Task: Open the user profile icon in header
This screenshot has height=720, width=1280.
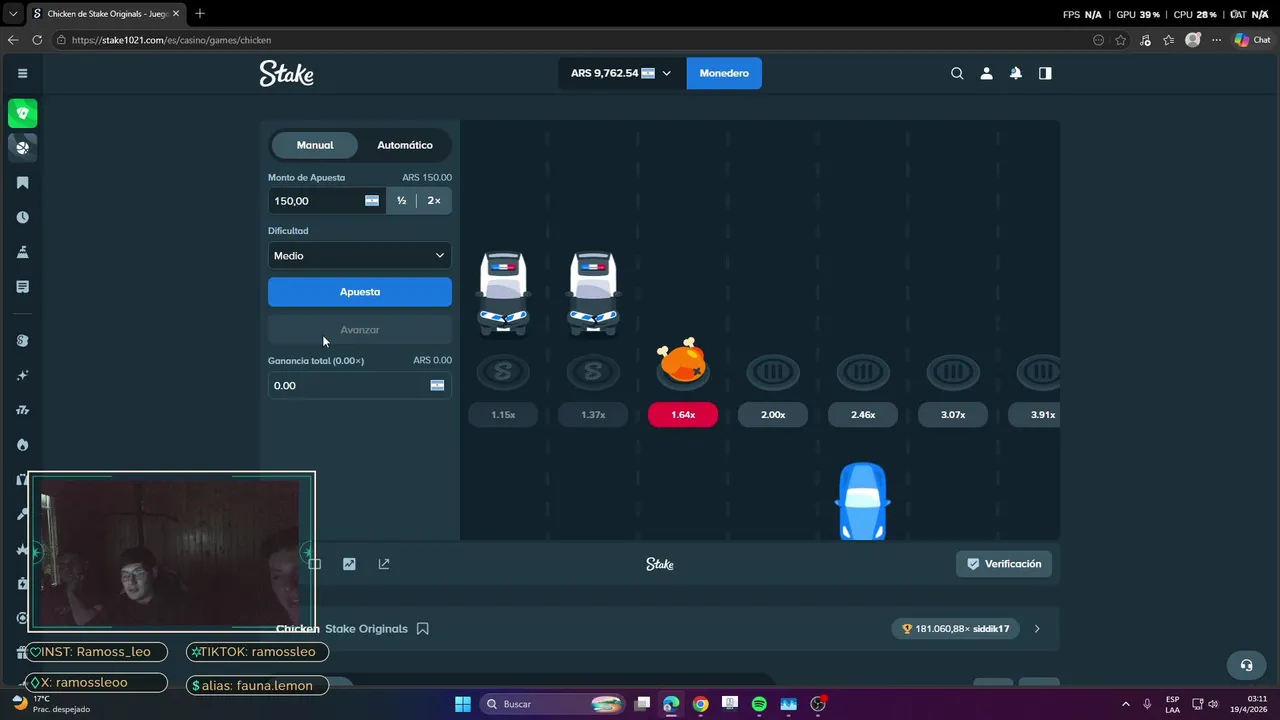Action: click(986, 73)
